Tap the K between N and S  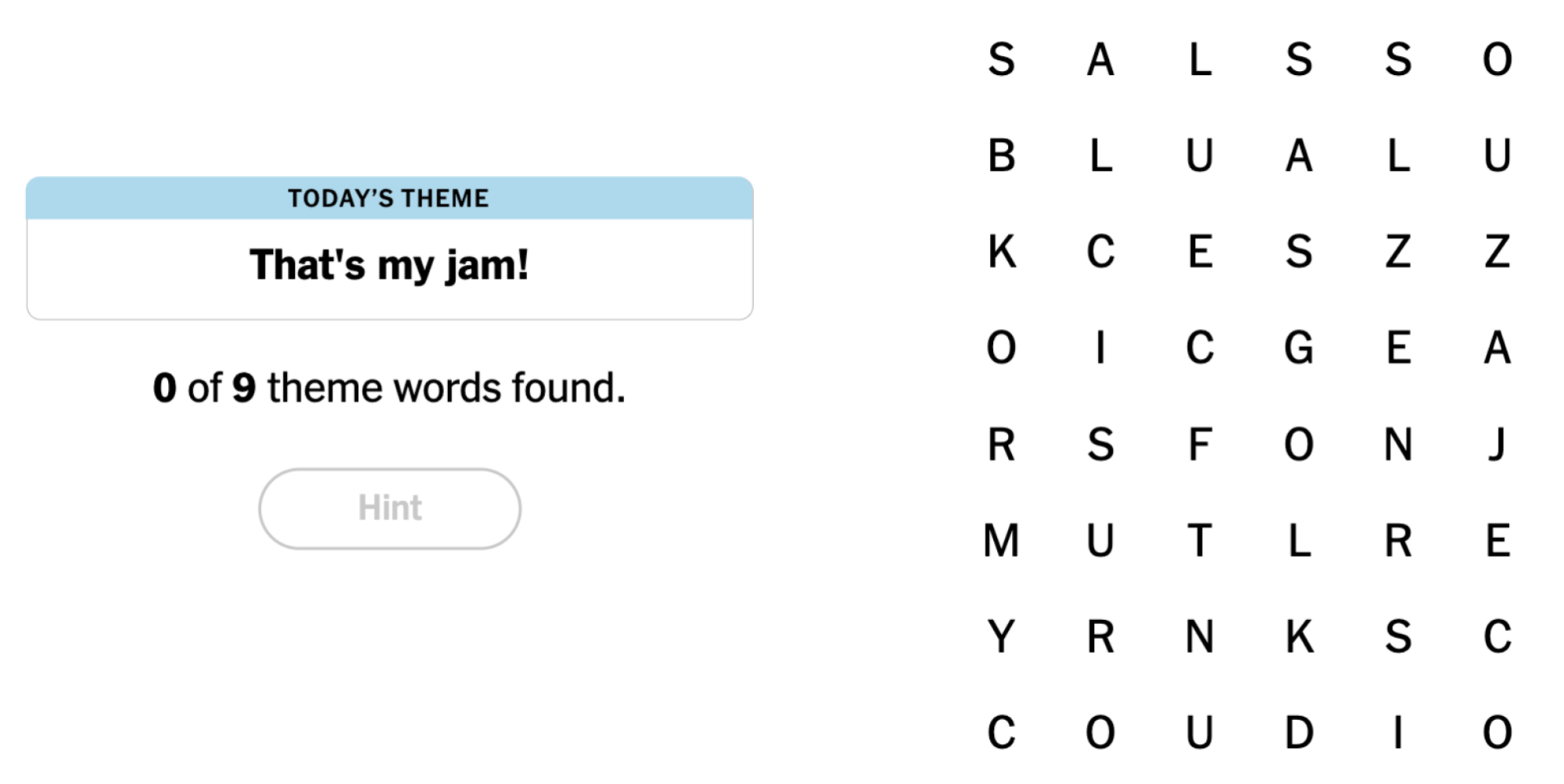click(1299, 636)
